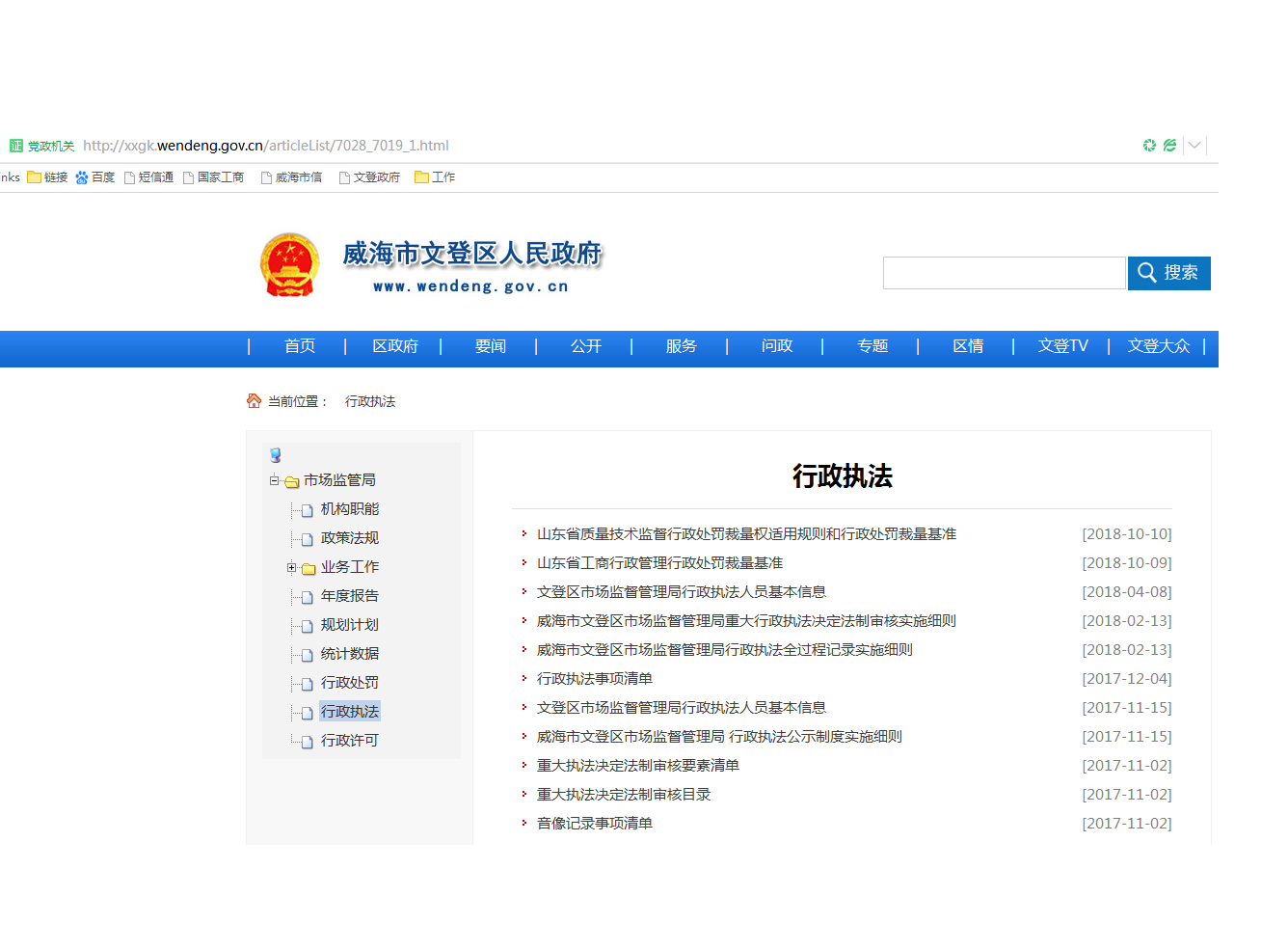Click the green 党政机关 certificate badge
The height and width of the screenshot is (950, 1288).
click(x=16, y=146)
